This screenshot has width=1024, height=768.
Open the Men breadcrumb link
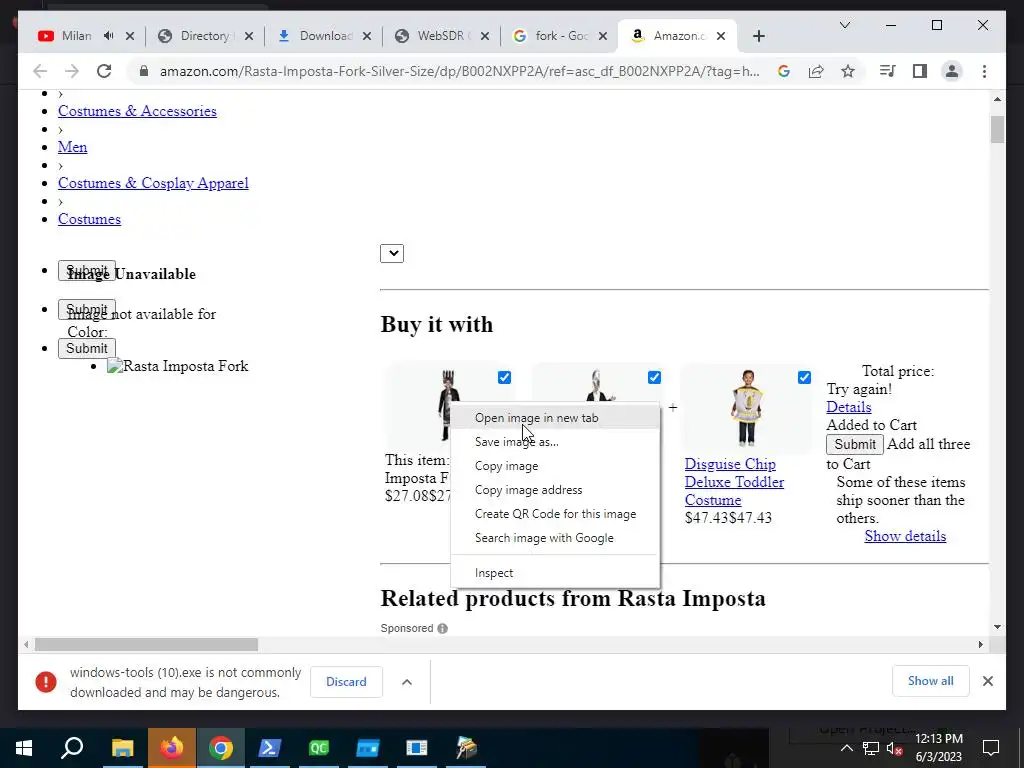(x=72, y=147)
